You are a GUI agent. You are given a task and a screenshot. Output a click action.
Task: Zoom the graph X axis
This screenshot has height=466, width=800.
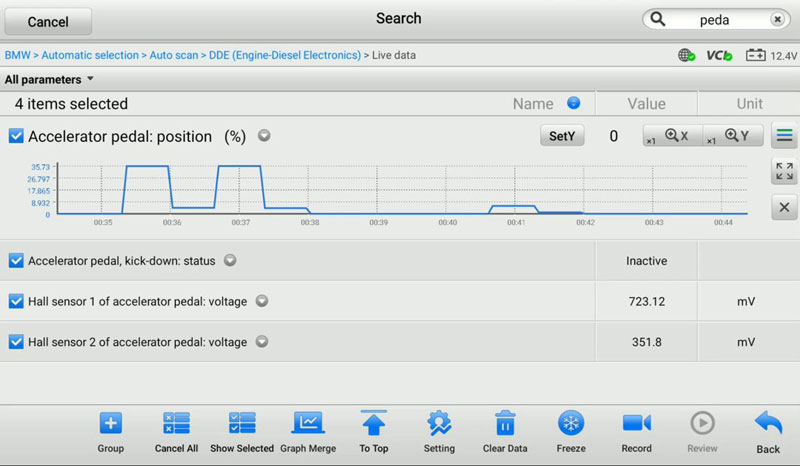coord(673,136)
